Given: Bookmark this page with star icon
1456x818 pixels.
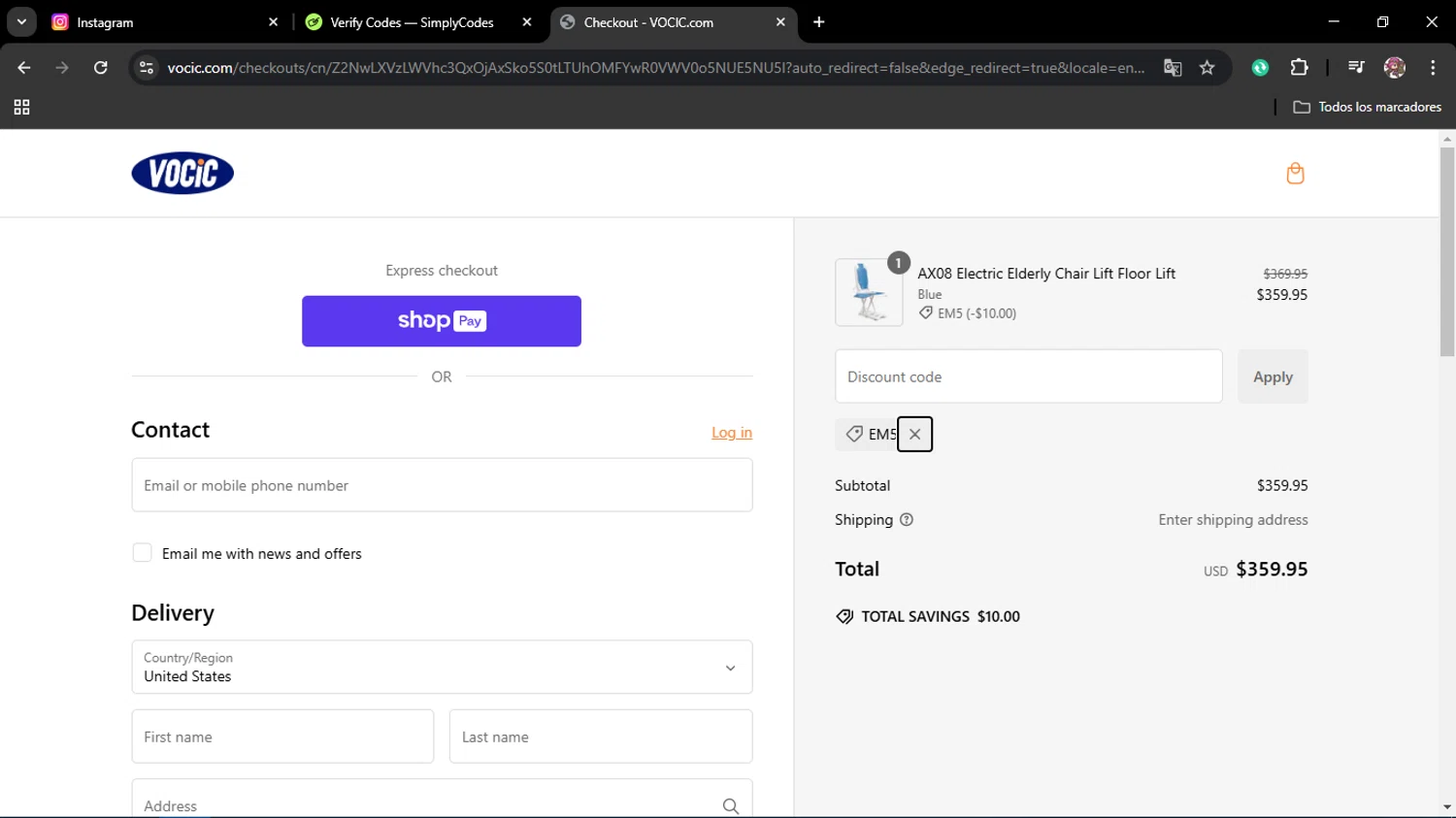Looking at the screenshot, I should (1208, 68).
